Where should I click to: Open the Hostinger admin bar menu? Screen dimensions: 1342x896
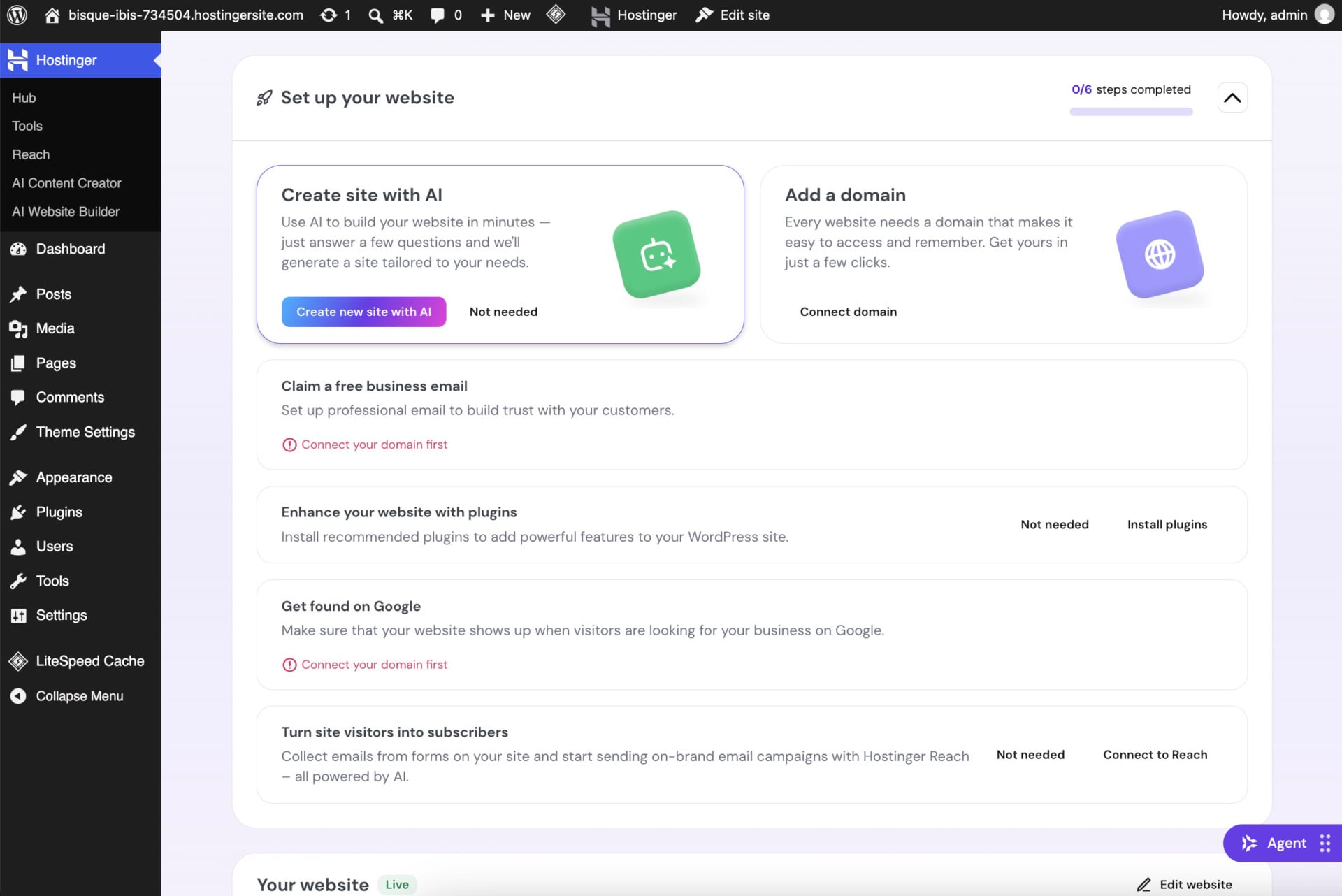point(634,15)
